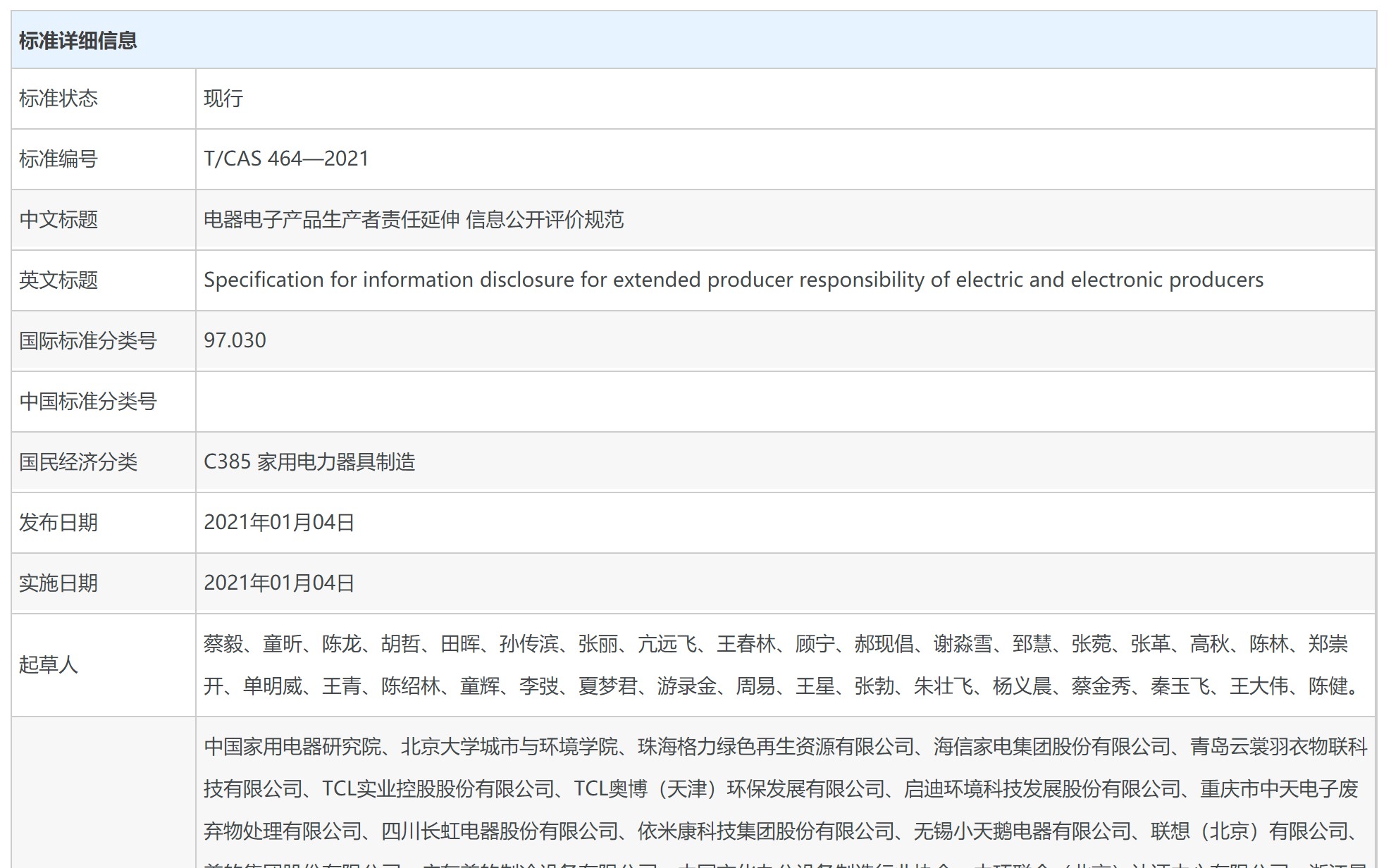Click the 英文标题 row label
The width and height of the screenshot is (1391, 868).
(58, 280)
